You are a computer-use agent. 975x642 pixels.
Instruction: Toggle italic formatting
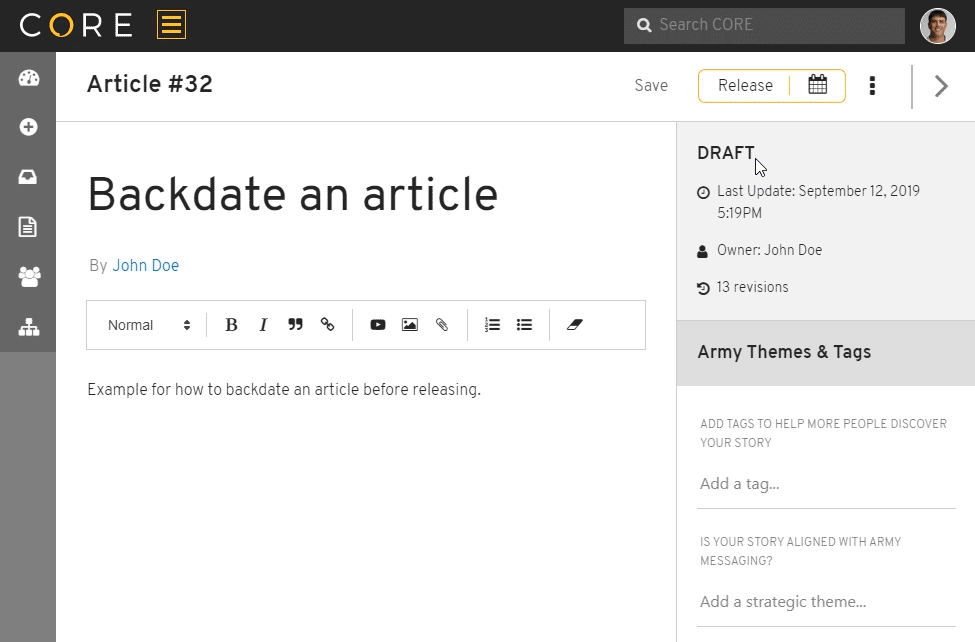pyautogui.click(x=263, y=325)
